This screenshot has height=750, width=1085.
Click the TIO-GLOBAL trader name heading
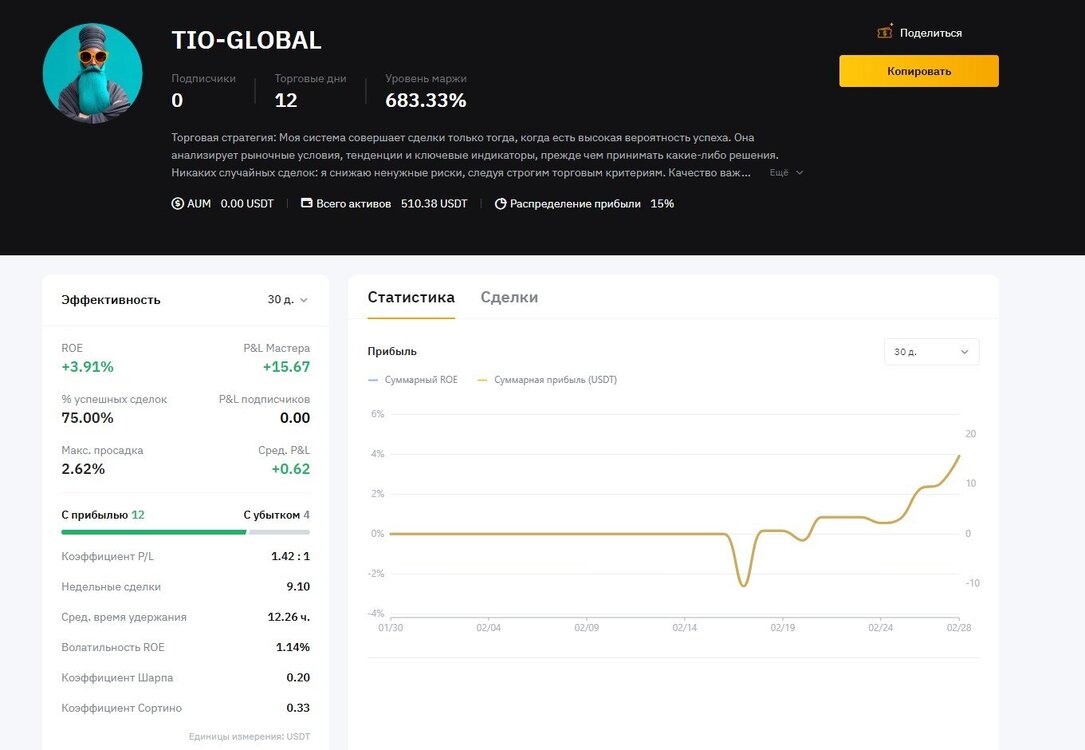(246, 40)
